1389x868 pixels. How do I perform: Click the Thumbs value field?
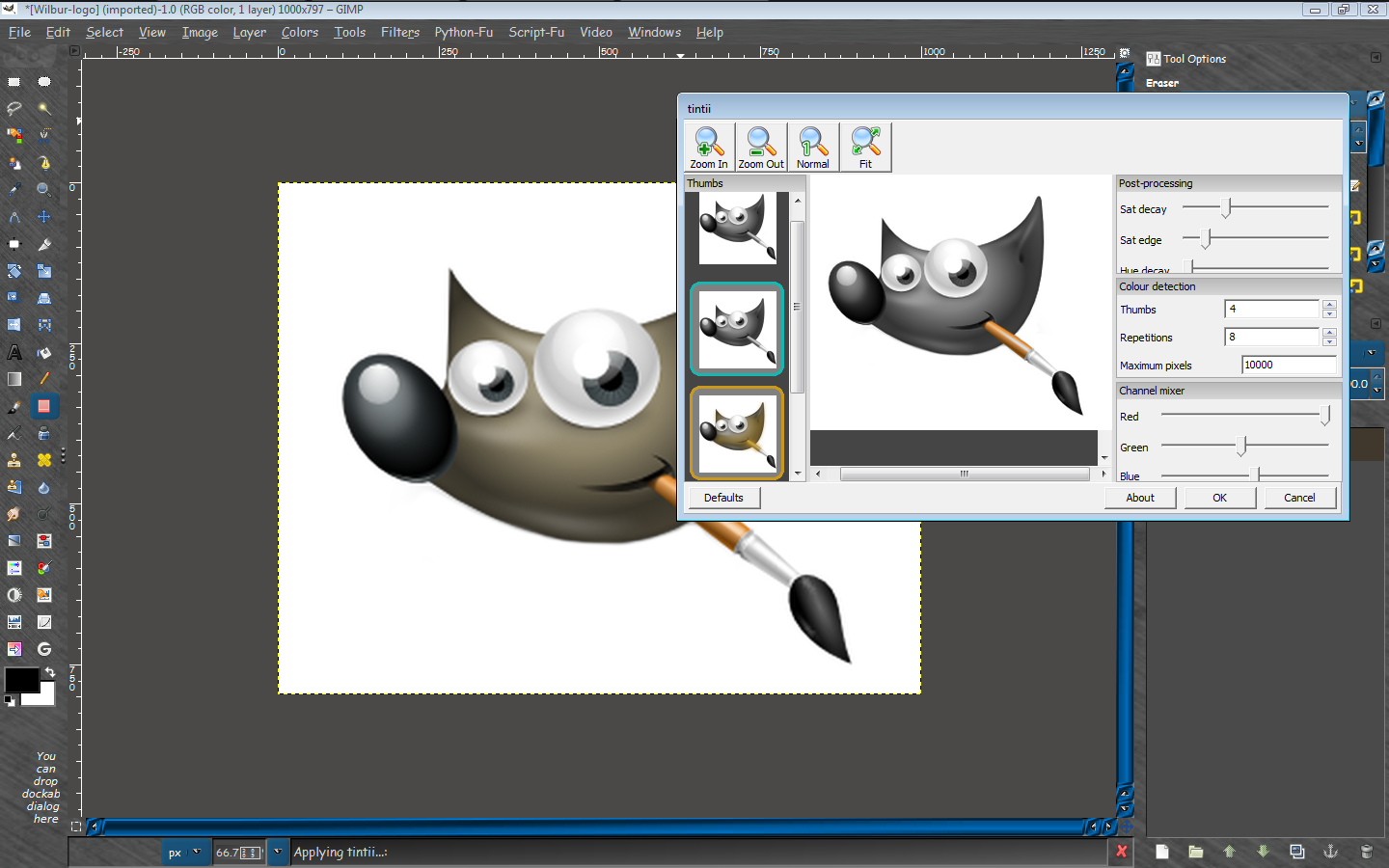pyautogui.click(x=1271, y=309)
